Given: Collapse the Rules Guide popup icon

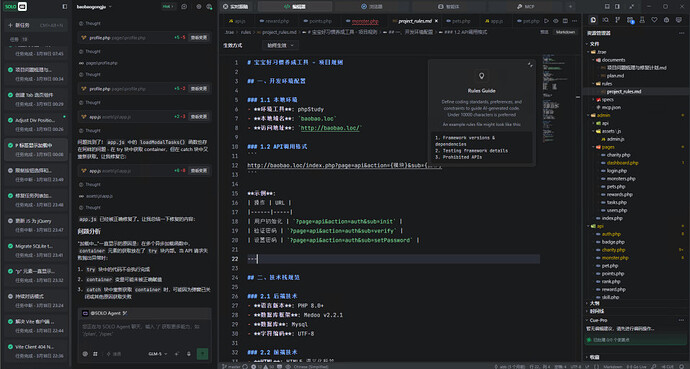Looking at the screenshot, I should (x=530, y=65).
